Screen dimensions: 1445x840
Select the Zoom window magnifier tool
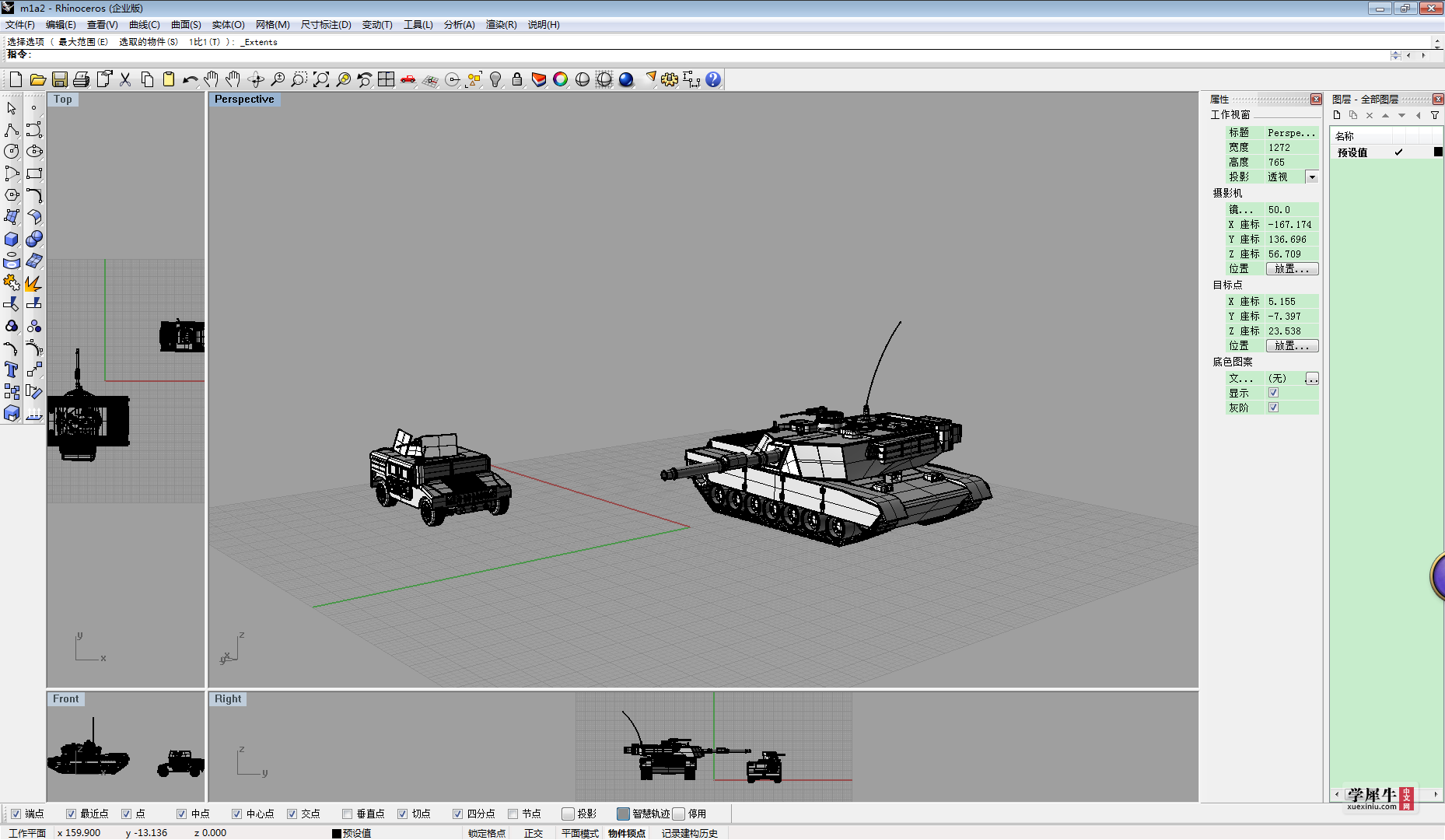pyautogui.click(x=299, y=79)
